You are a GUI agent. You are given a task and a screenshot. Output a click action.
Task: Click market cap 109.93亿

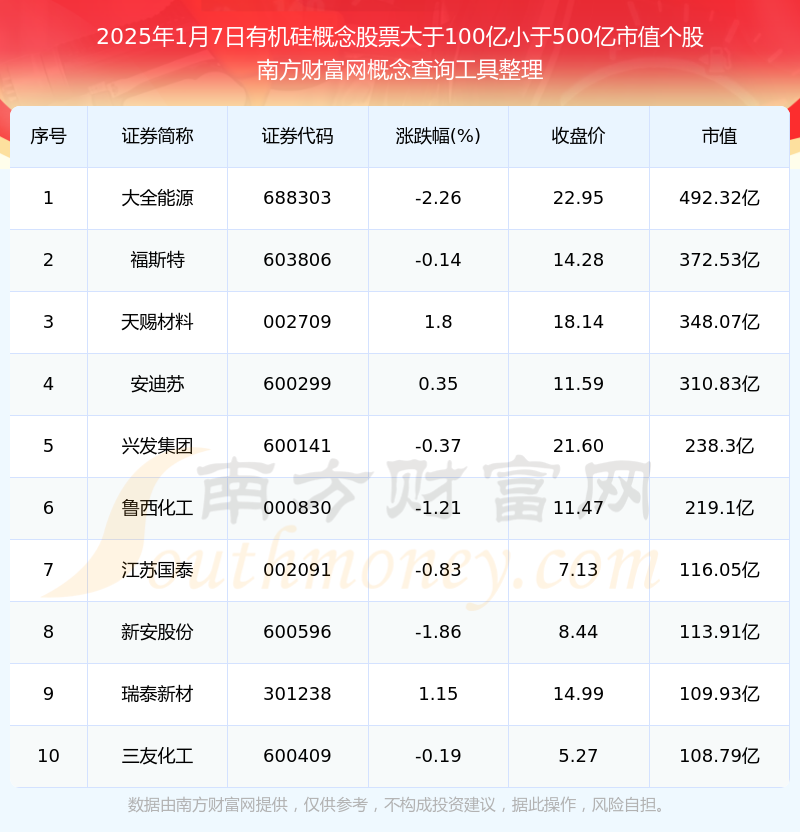[719, 695]
